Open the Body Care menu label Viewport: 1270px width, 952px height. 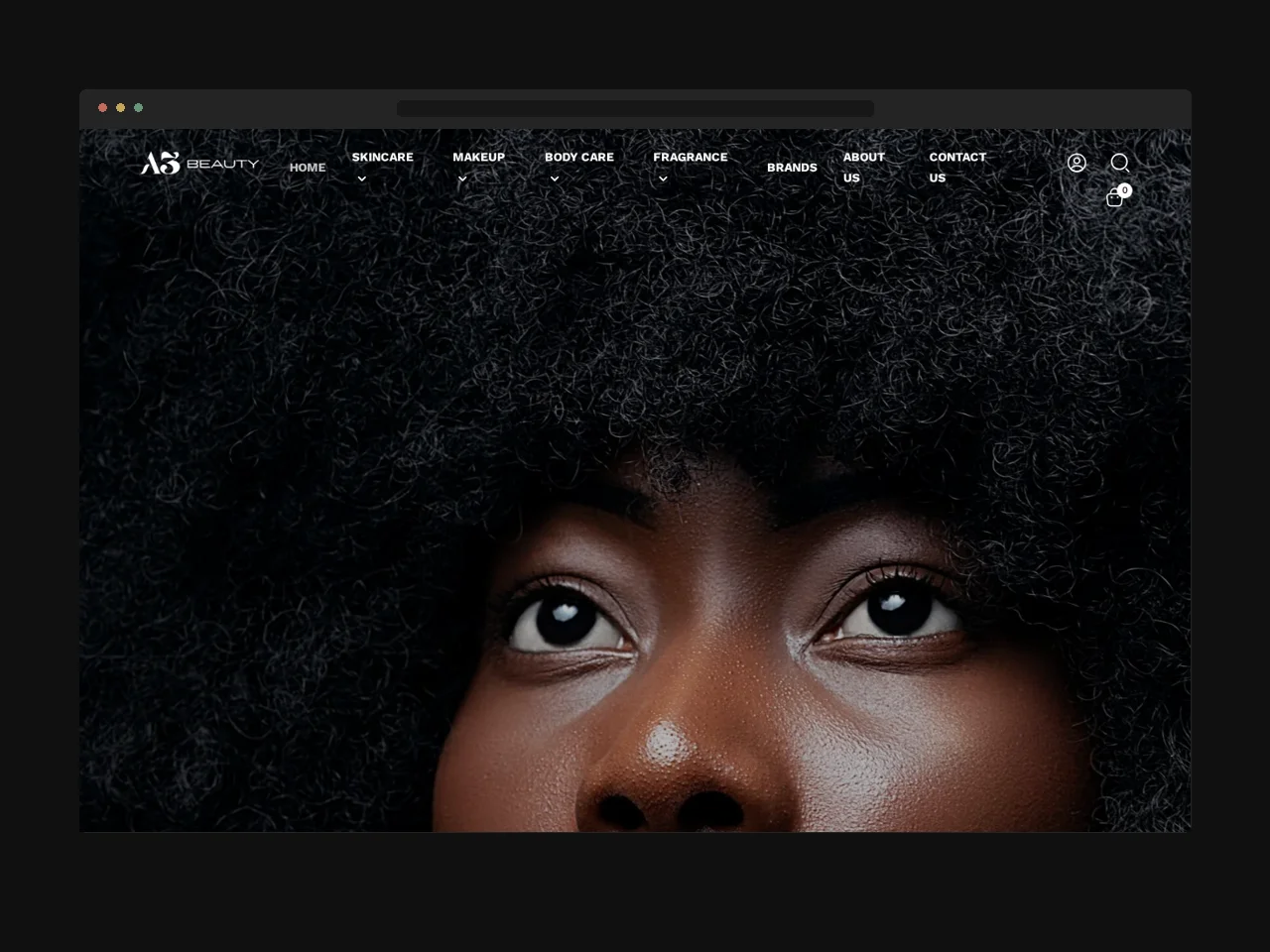578,157
